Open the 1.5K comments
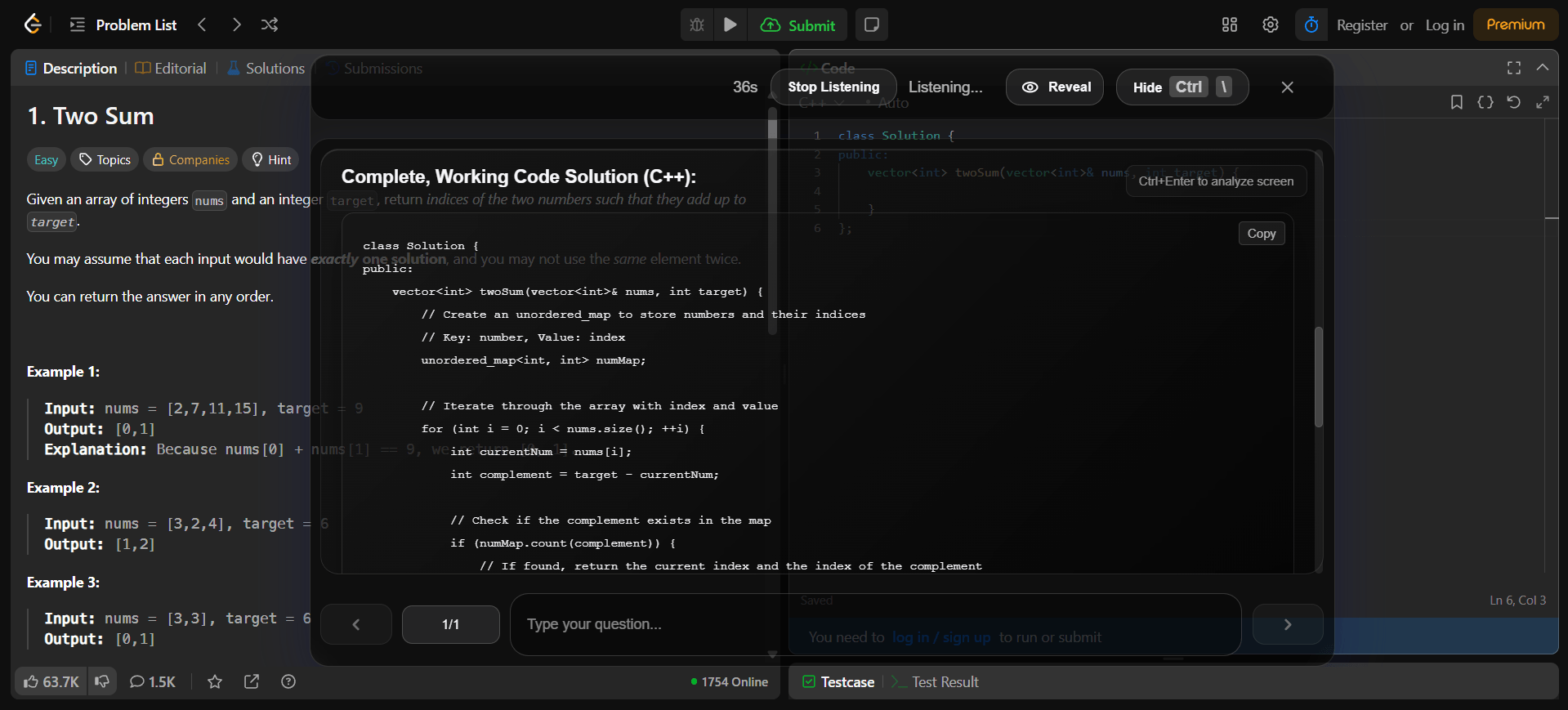This screenshot has width=1568, height=710. 153,682
